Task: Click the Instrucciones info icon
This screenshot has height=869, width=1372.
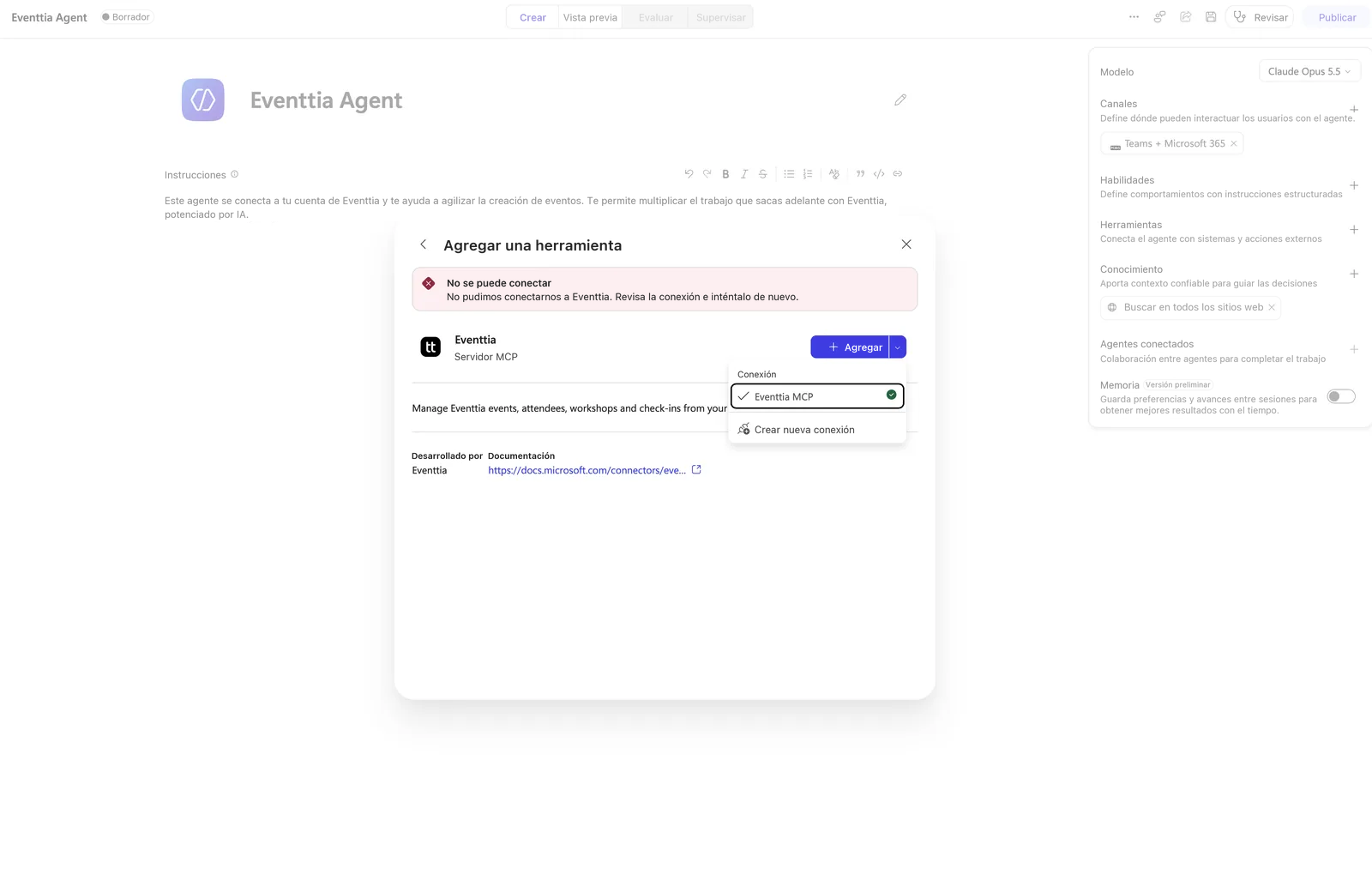Action: (234, 174)
